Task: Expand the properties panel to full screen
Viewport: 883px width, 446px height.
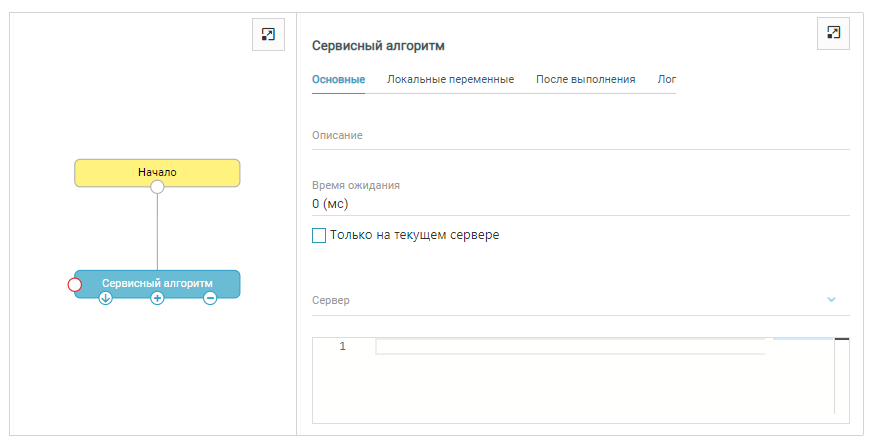Action: (833, 33)
